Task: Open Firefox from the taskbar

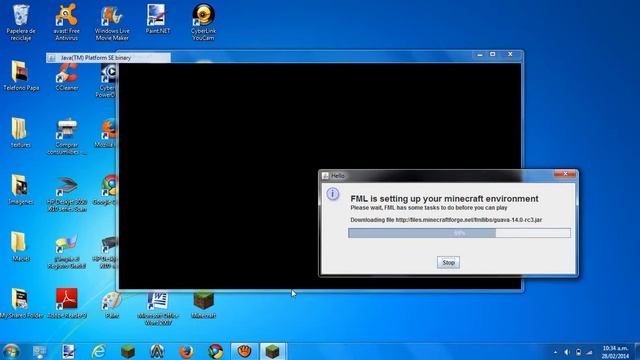Action: click(x=186, y=351)
